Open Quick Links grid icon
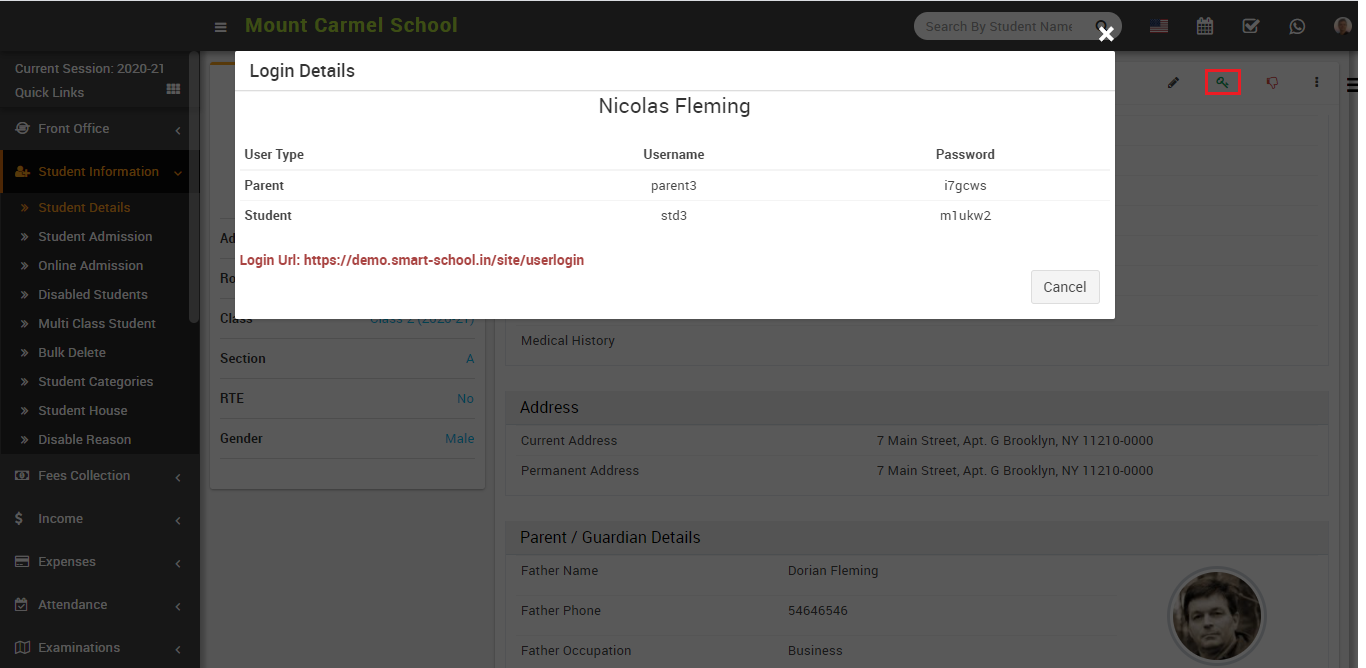 coord(173,90)
